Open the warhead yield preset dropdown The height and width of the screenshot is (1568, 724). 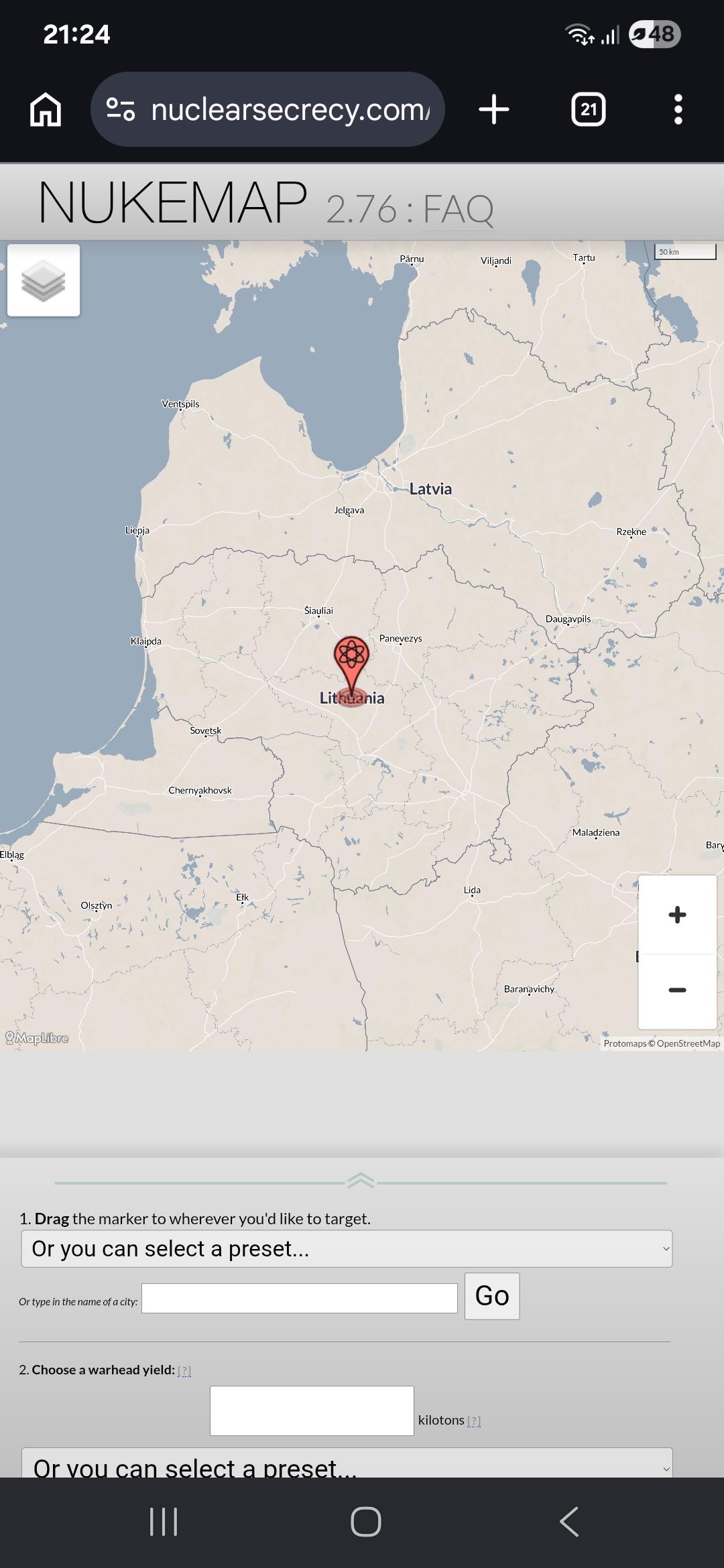coord(347,1465)
